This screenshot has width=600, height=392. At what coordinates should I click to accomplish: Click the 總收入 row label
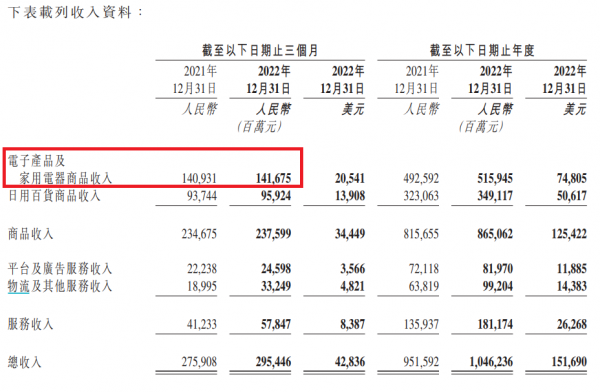tap(24, 362)
